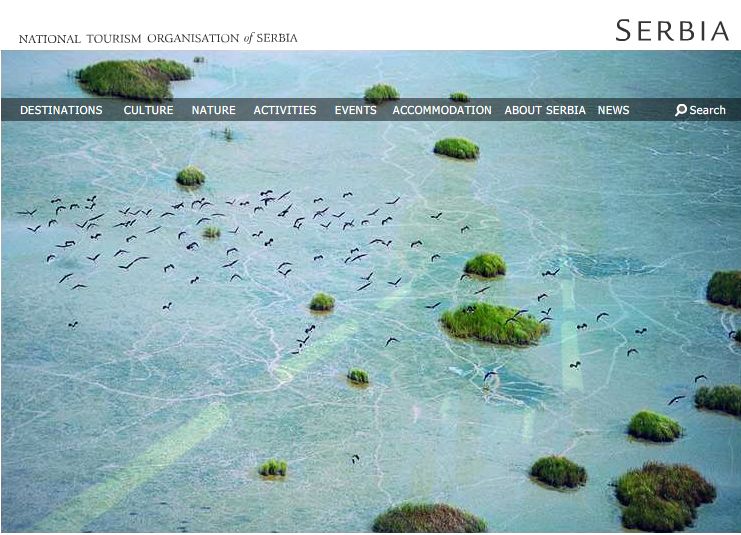Viewport: 741px width, 535px height.
Task: Open the Destinations menu
Action: pos(61,110)
